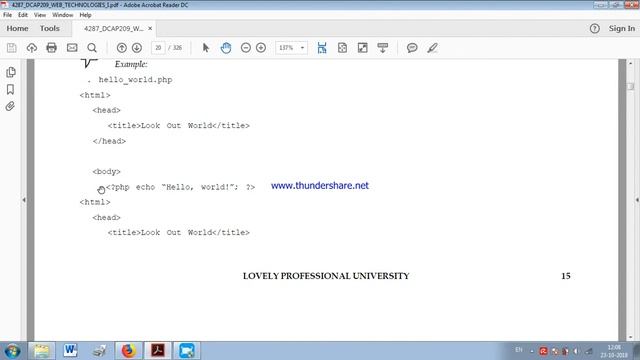Click the volume speaker tray icon
Screen dimensions: 640x360
pyautogui.click(x=576, y=351)
